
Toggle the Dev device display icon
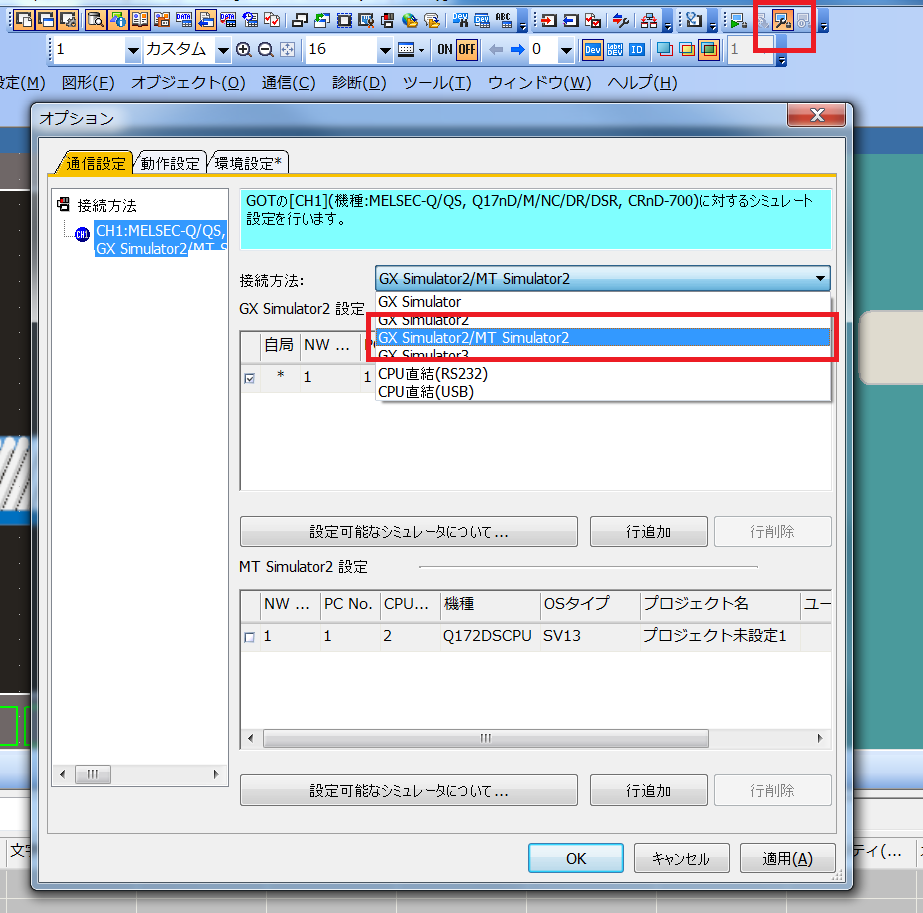(593, 50)
